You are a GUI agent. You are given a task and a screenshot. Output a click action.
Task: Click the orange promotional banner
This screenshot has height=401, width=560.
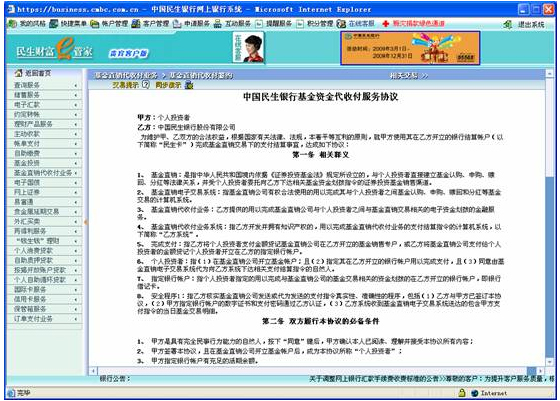[410, 48]
